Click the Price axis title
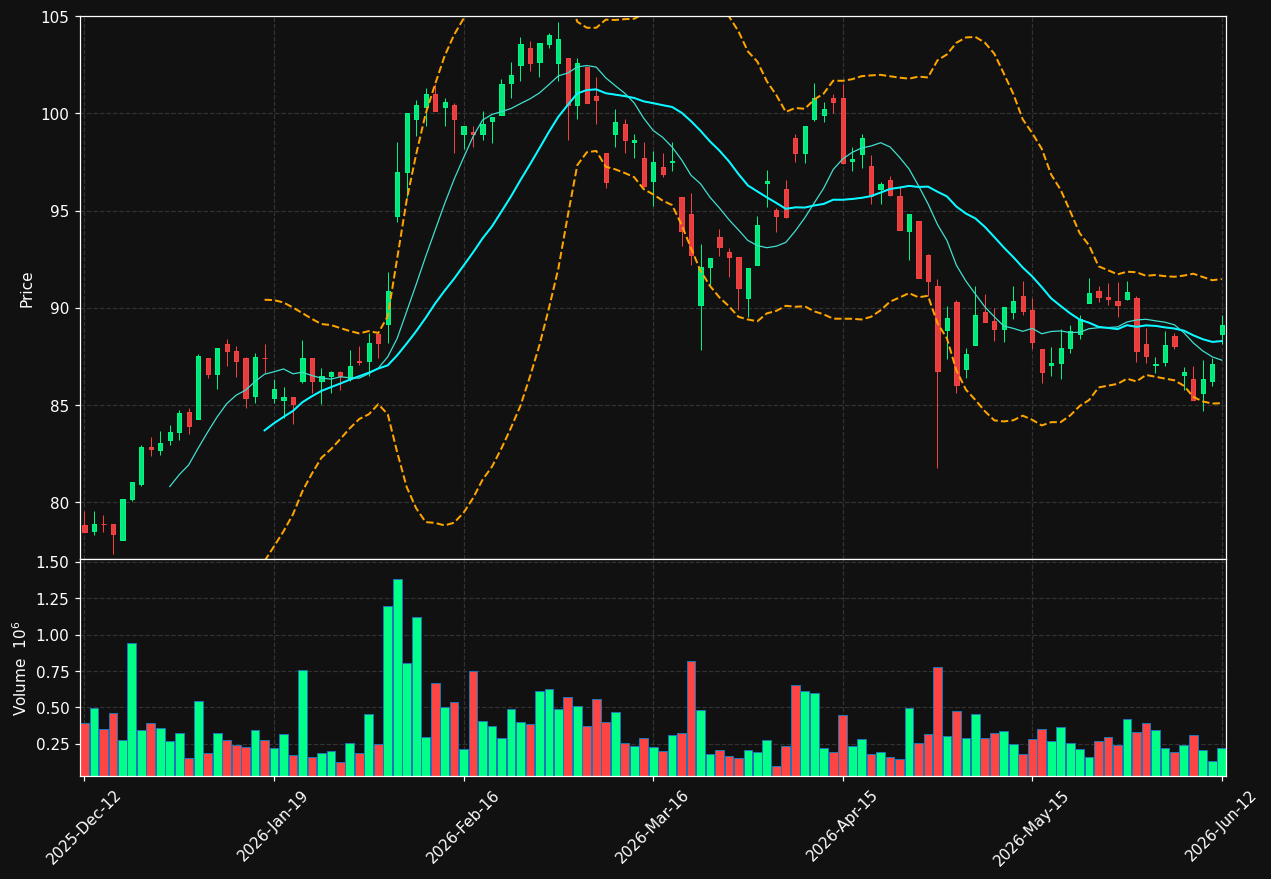1271x879 pixels. tap(27, 289)
